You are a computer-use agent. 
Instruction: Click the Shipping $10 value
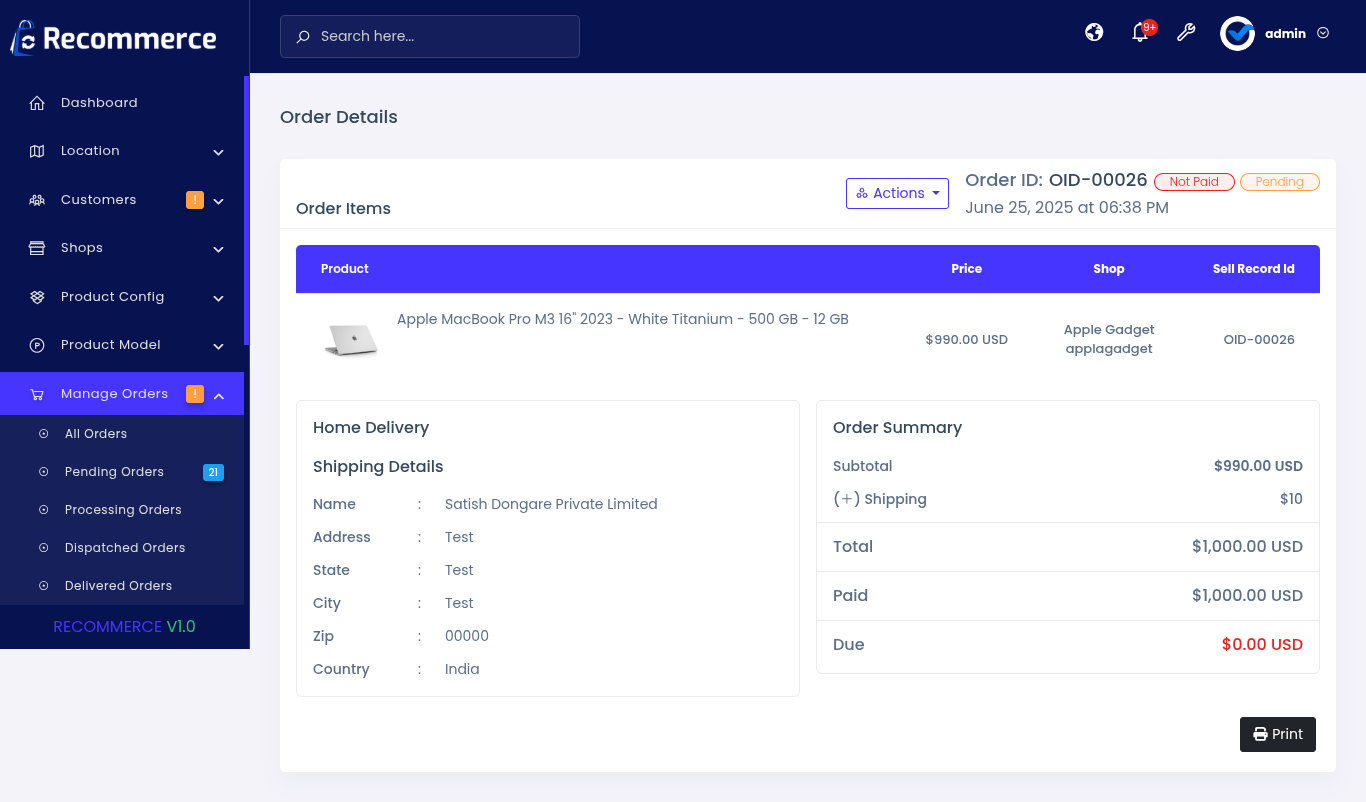click(x=1291, y=499)
